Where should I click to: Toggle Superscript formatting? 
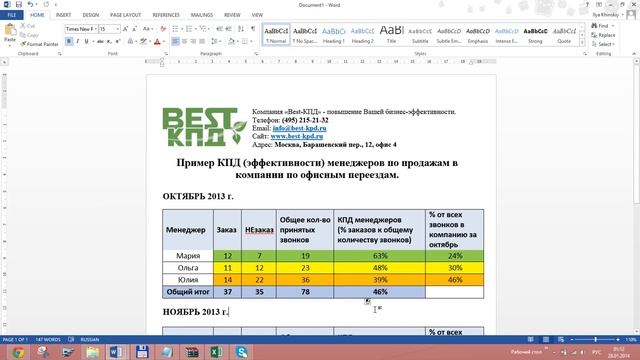click(118, 41)
